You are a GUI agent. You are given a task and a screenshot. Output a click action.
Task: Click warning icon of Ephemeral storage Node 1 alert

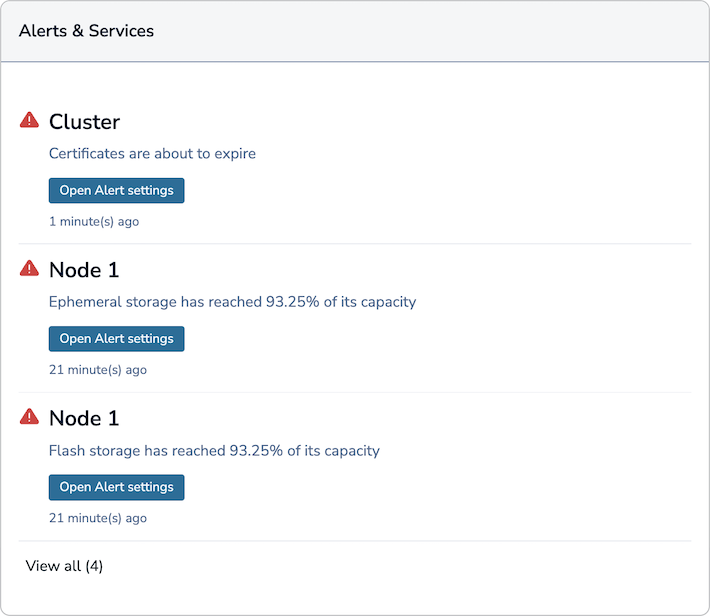(29, 268)
